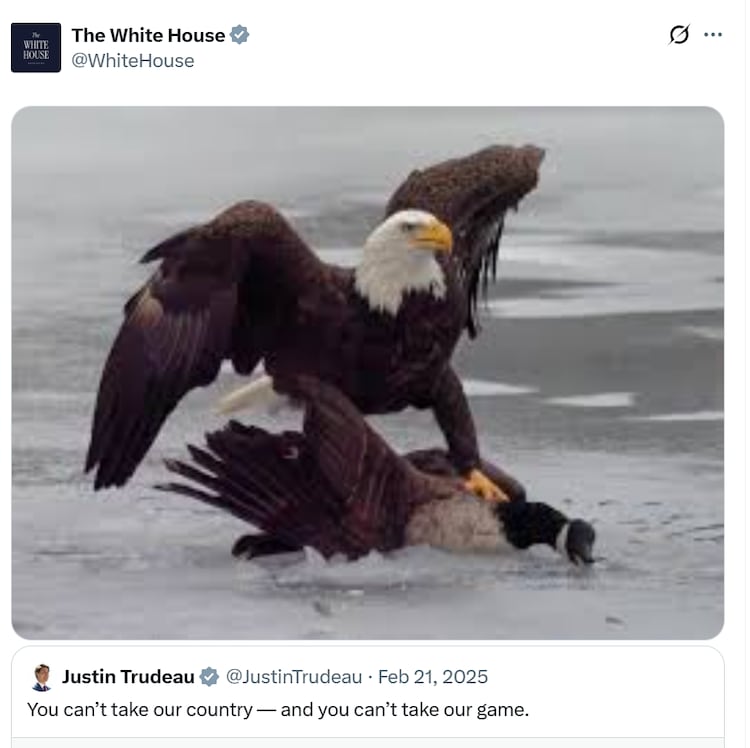Screen dimensions: 750x748
Task: Open the @WhiteHouse handle link
Action: pyautogui.click(x=133, y=61)
